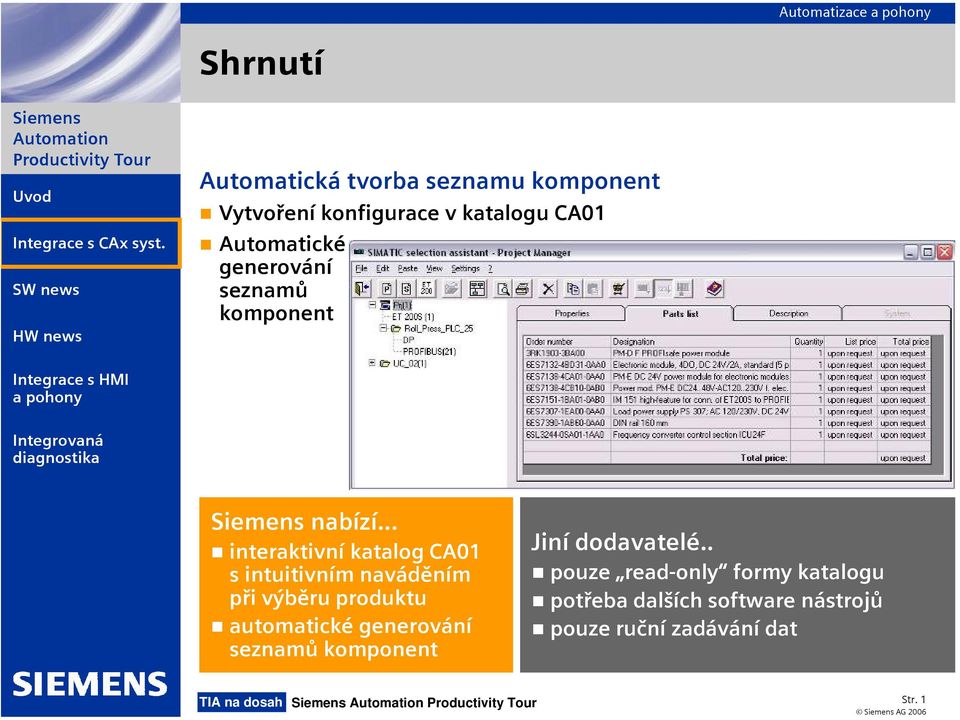Select order number 6ES7151-1BA01-0AB0 cell

coord(568,400)
